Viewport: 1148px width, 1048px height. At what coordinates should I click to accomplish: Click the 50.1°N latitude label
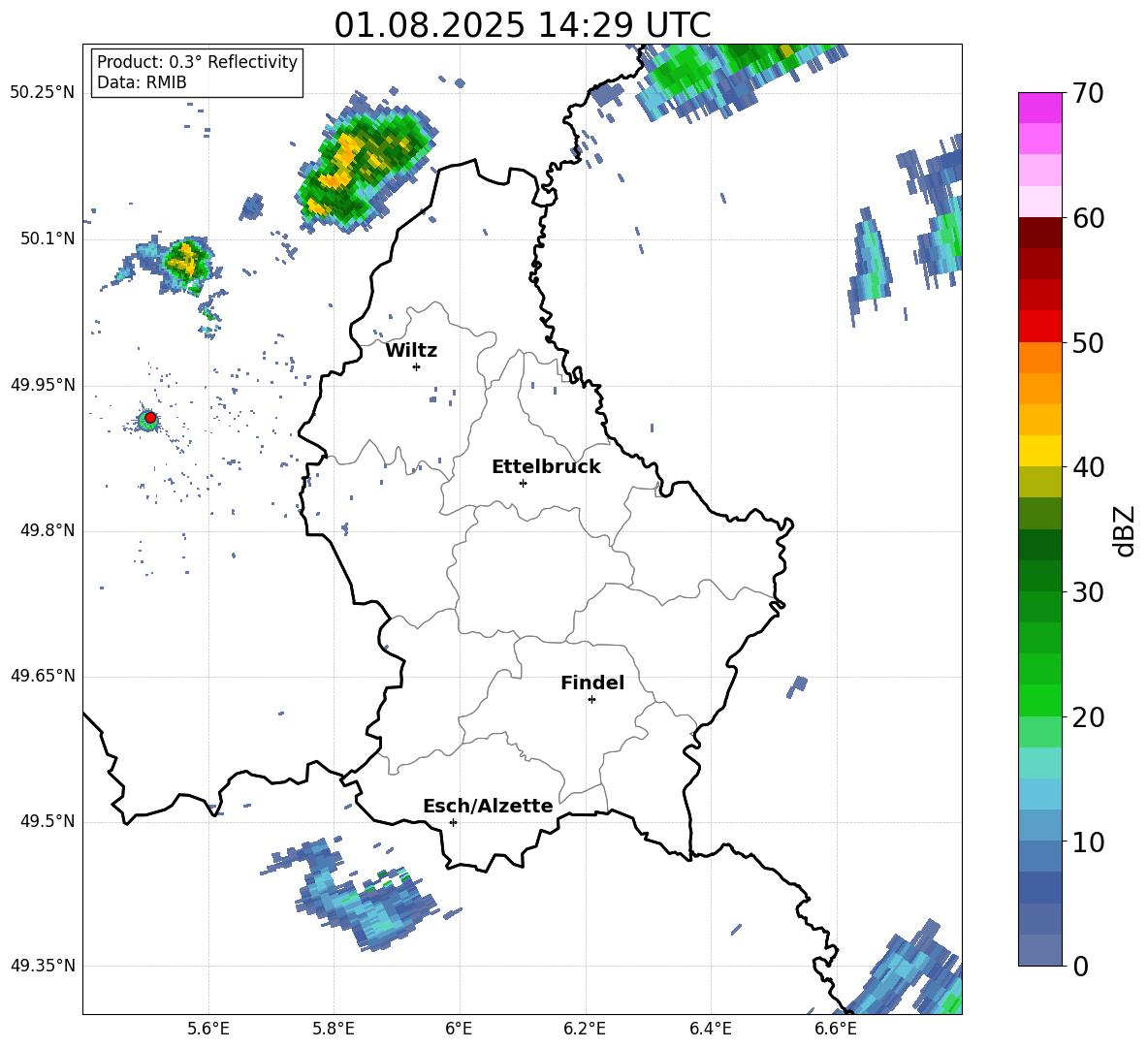coord(48,239)
